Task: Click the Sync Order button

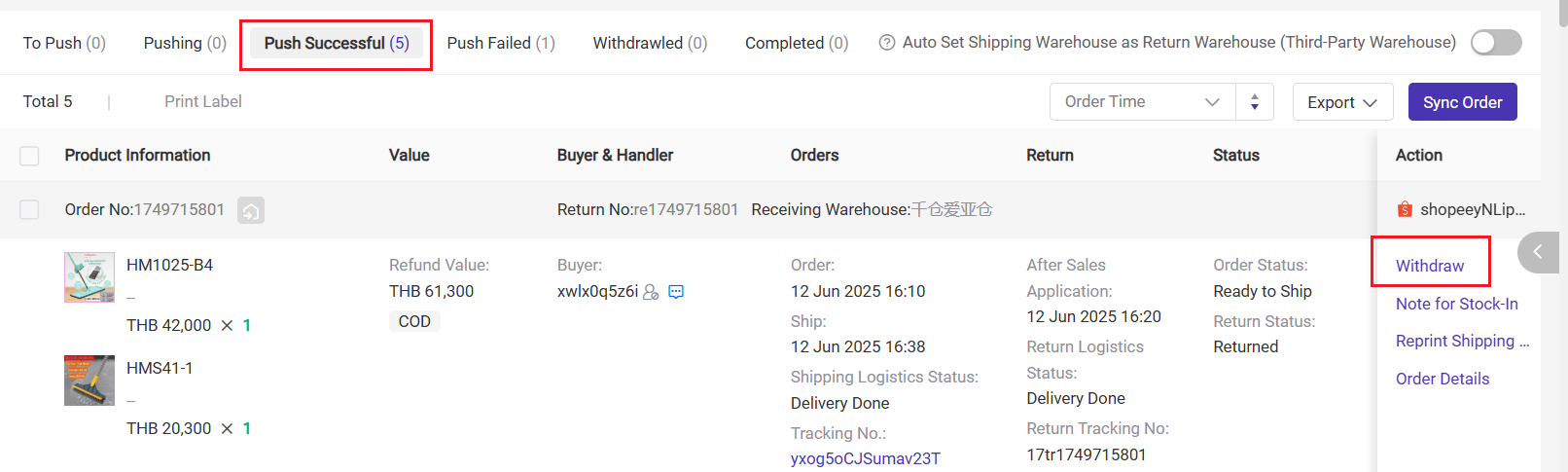Action: point(1463,102)
